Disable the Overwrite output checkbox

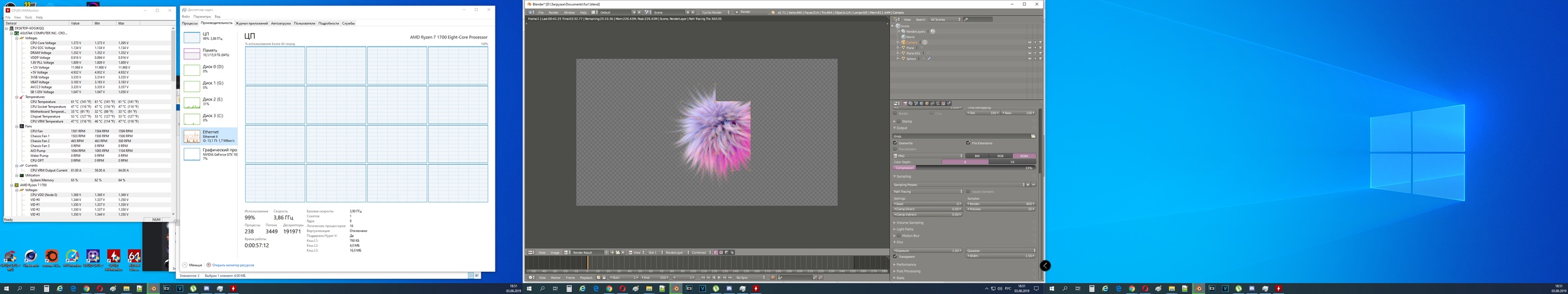pos(895,143)
